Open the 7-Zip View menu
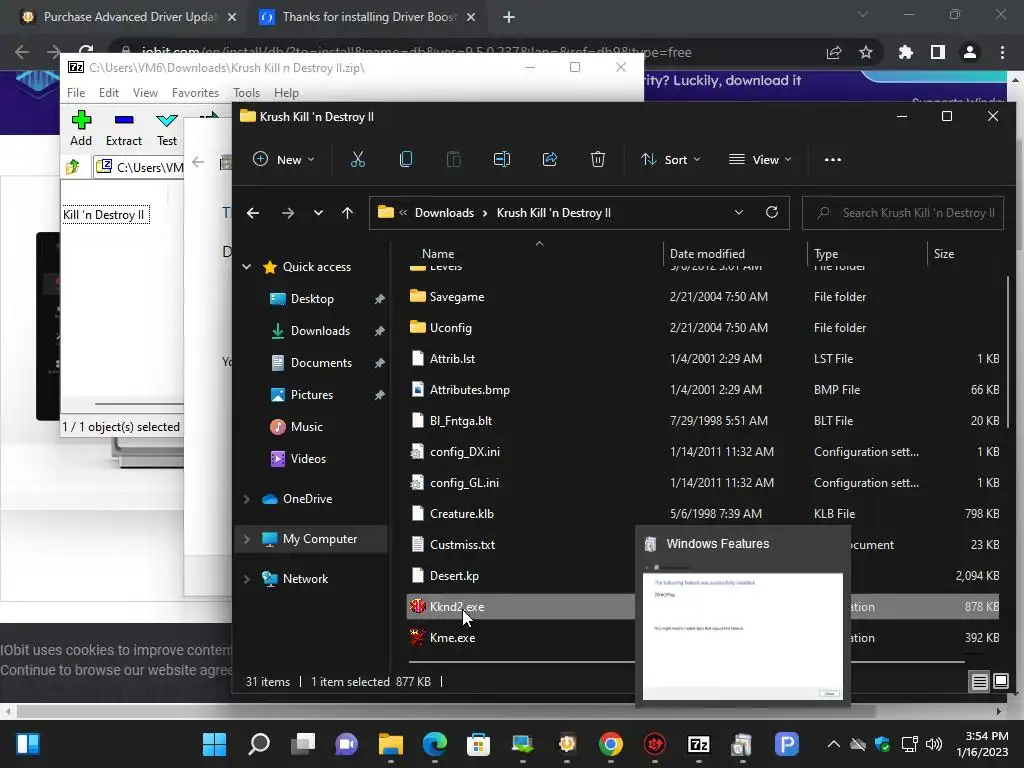This screenshot has width=1024, height=768. [145, 93]
